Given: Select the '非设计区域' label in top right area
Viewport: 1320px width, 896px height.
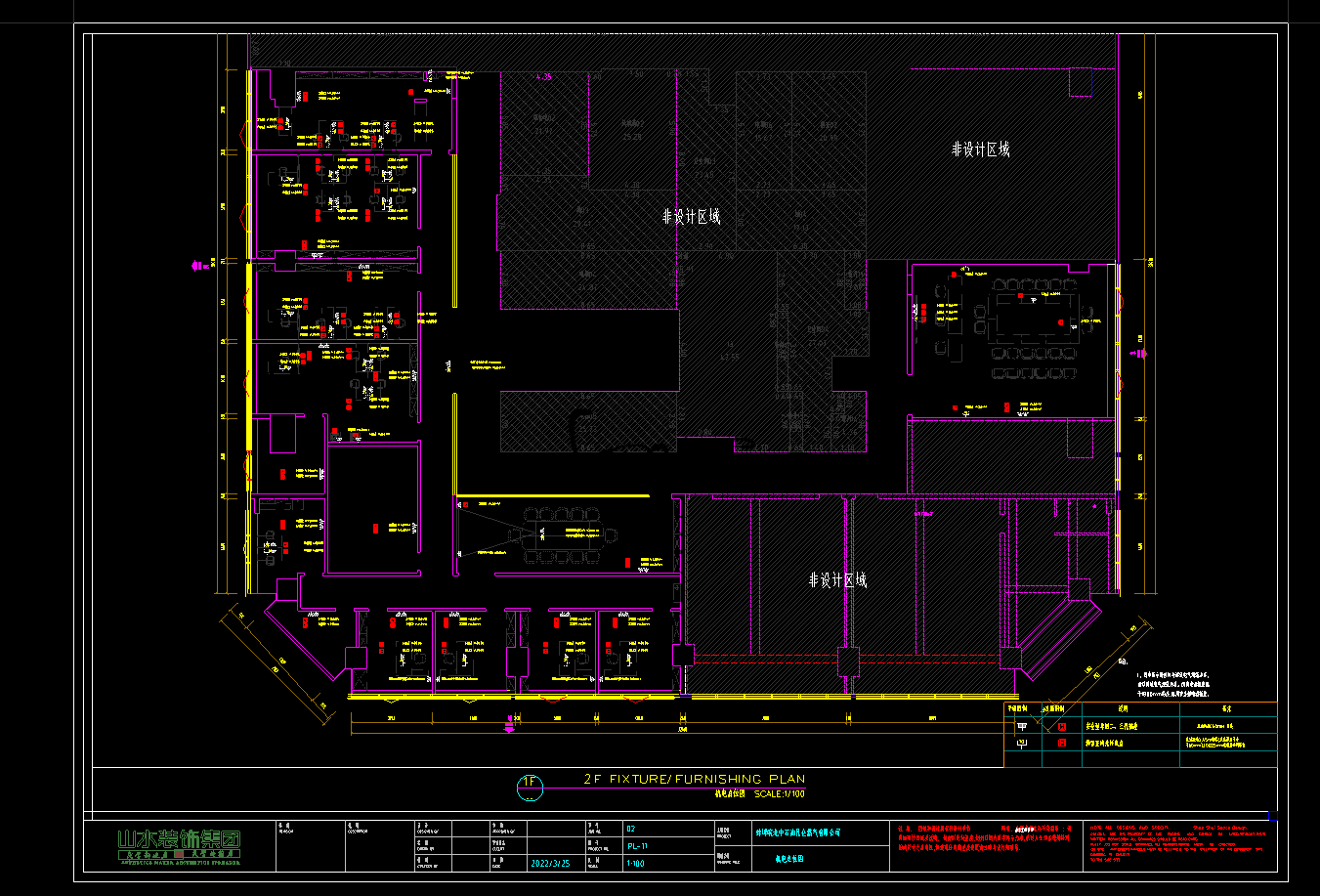Looking at the screenshot, I should [980, 149].
